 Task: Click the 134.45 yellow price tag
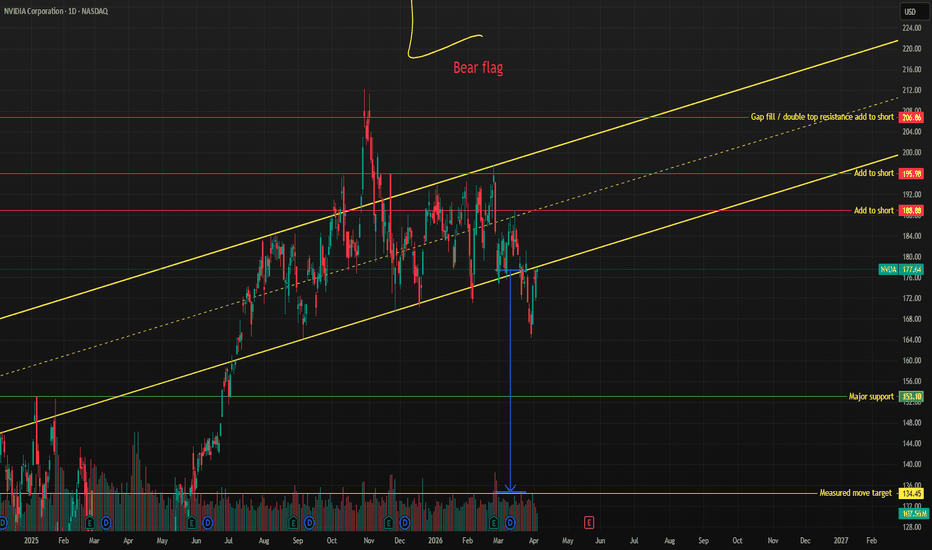[x=911, y=494]
